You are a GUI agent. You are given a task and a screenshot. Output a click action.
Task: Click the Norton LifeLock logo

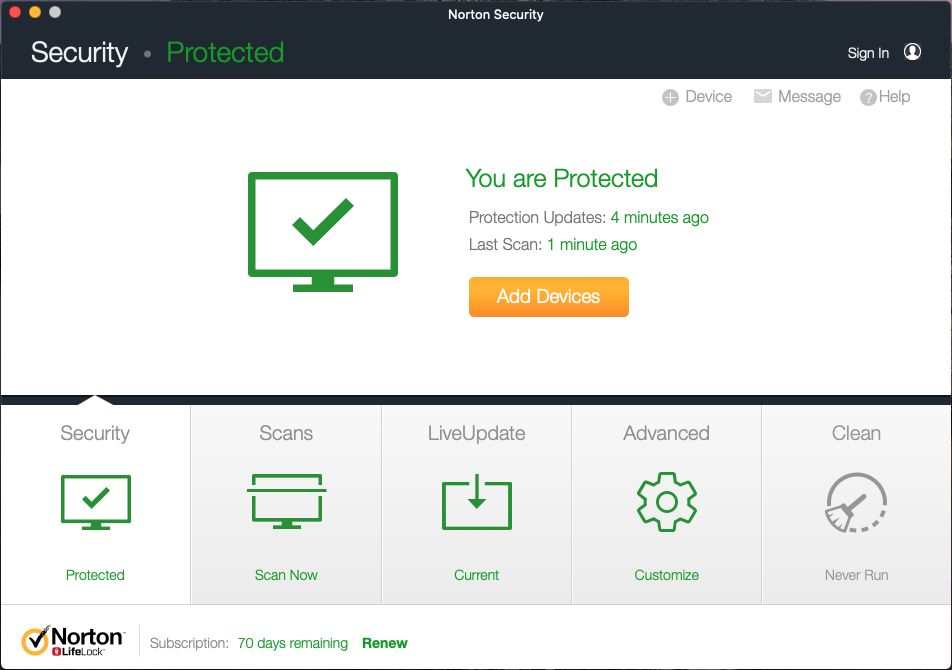72,641
